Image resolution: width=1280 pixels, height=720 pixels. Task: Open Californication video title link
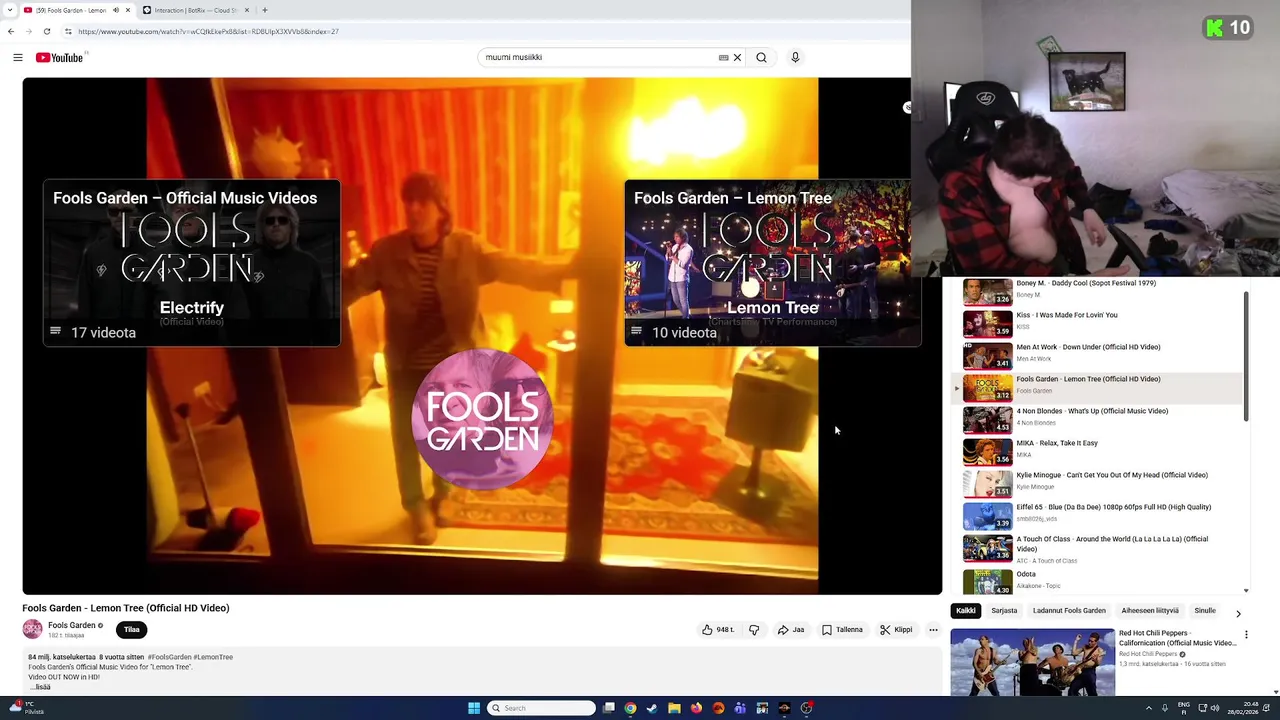(x=1177, y=638)
